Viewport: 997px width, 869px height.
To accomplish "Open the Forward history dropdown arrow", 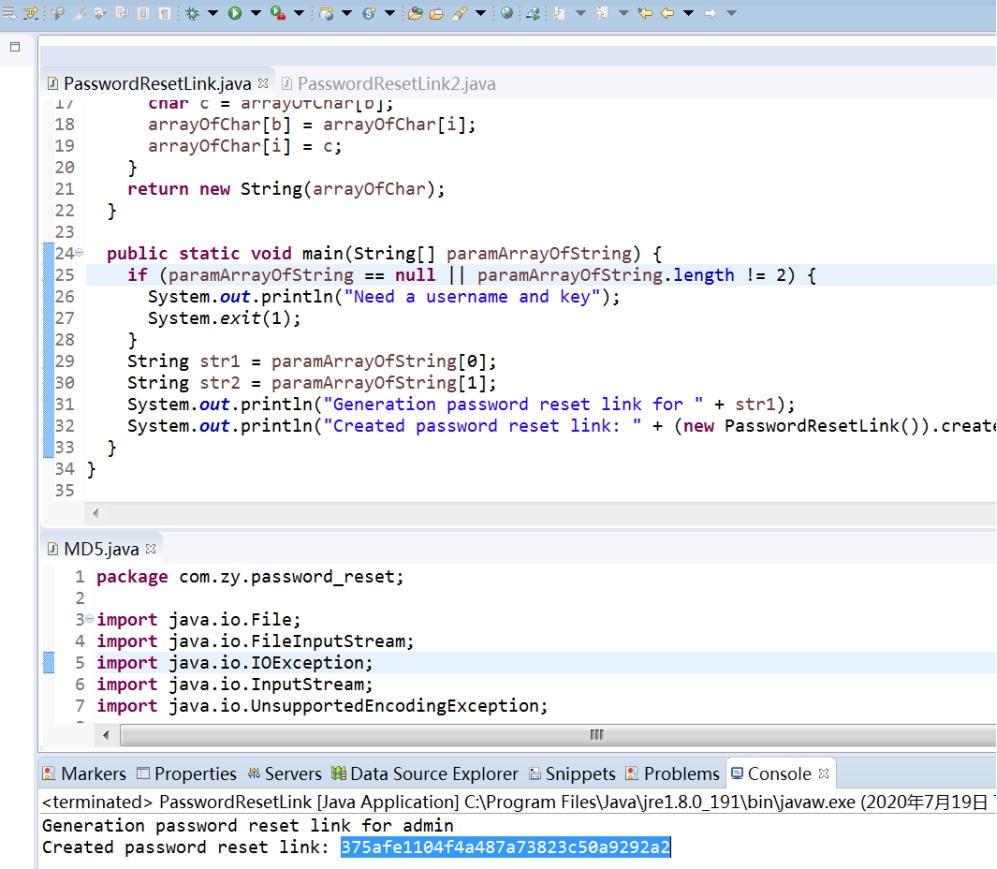I will 731,13.
